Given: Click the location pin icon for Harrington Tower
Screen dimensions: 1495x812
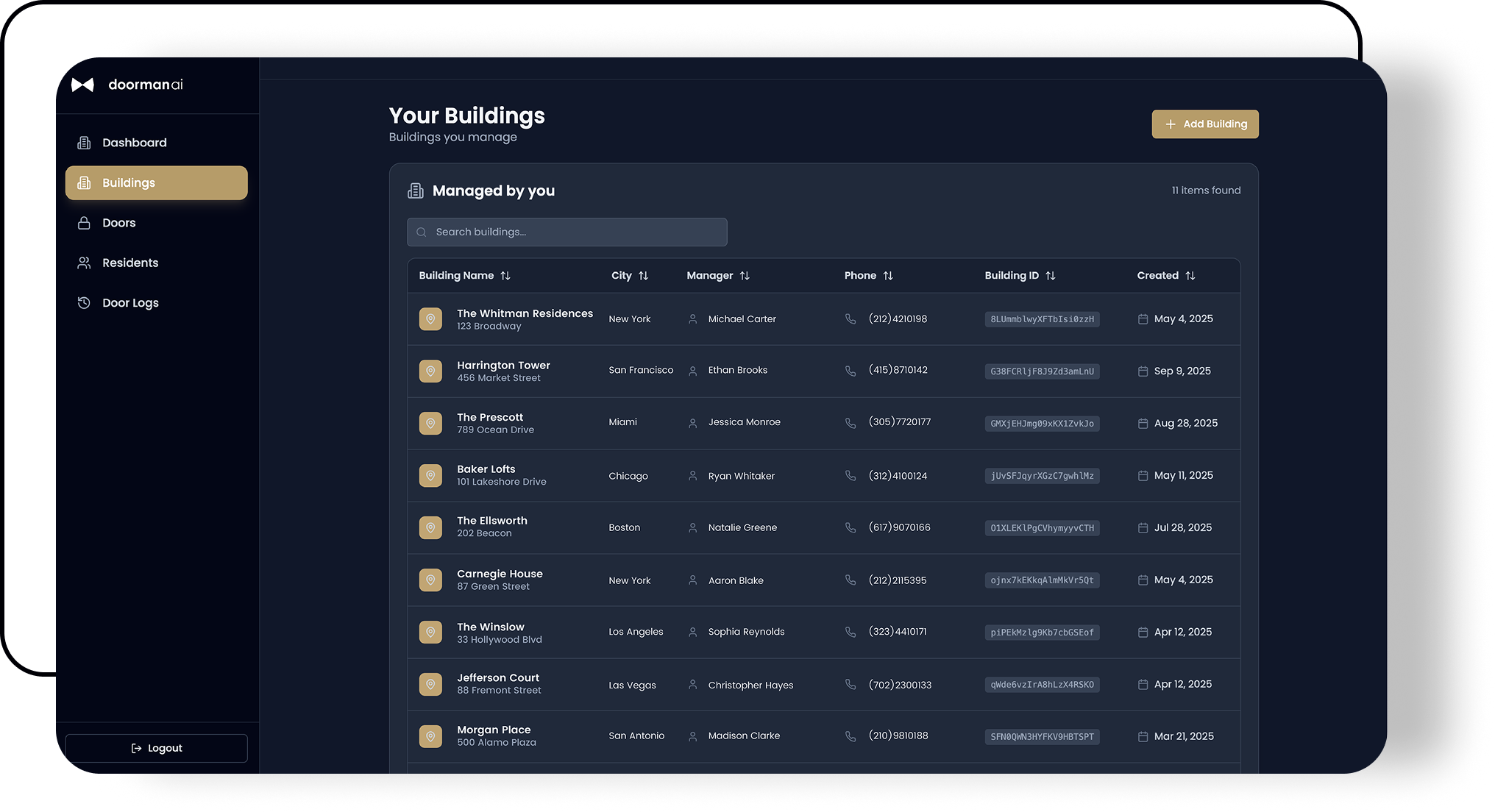Looking at the screenshot, I should [430, 371].
